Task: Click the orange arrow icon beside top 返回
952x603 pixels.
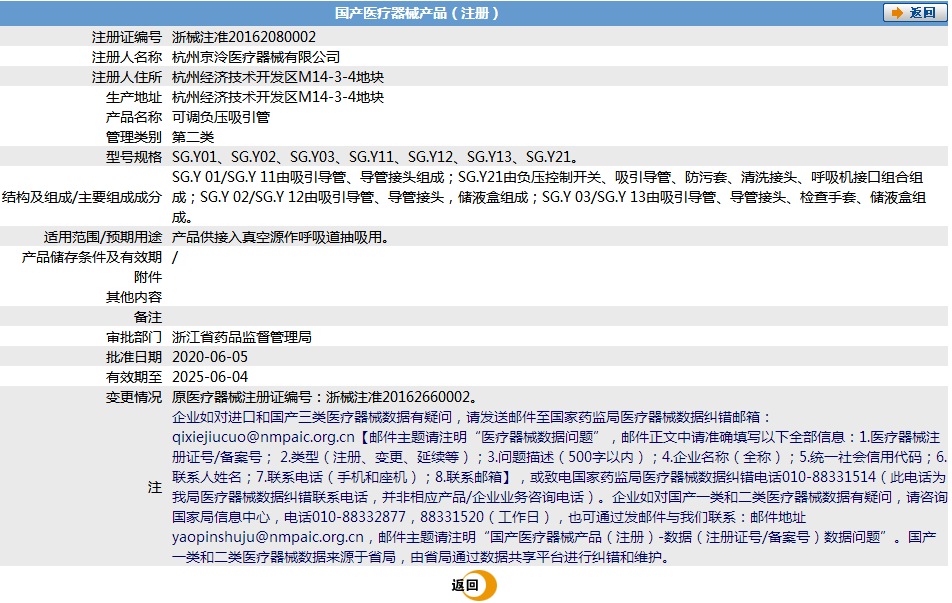Action: click(896, 13)
